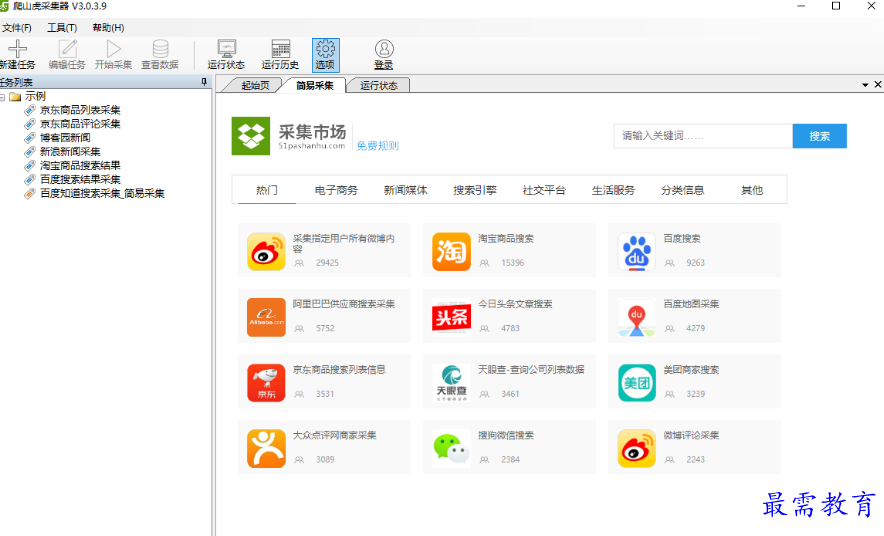
Task: Select the Alibaba icon
Action: 266,317
